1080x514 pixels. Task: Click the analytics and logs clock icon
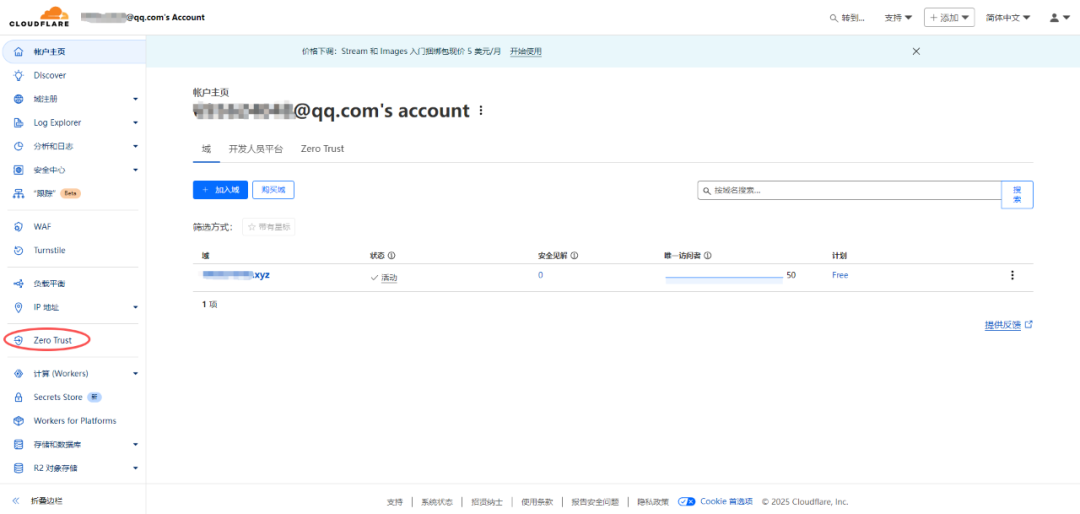click(19, 146)
